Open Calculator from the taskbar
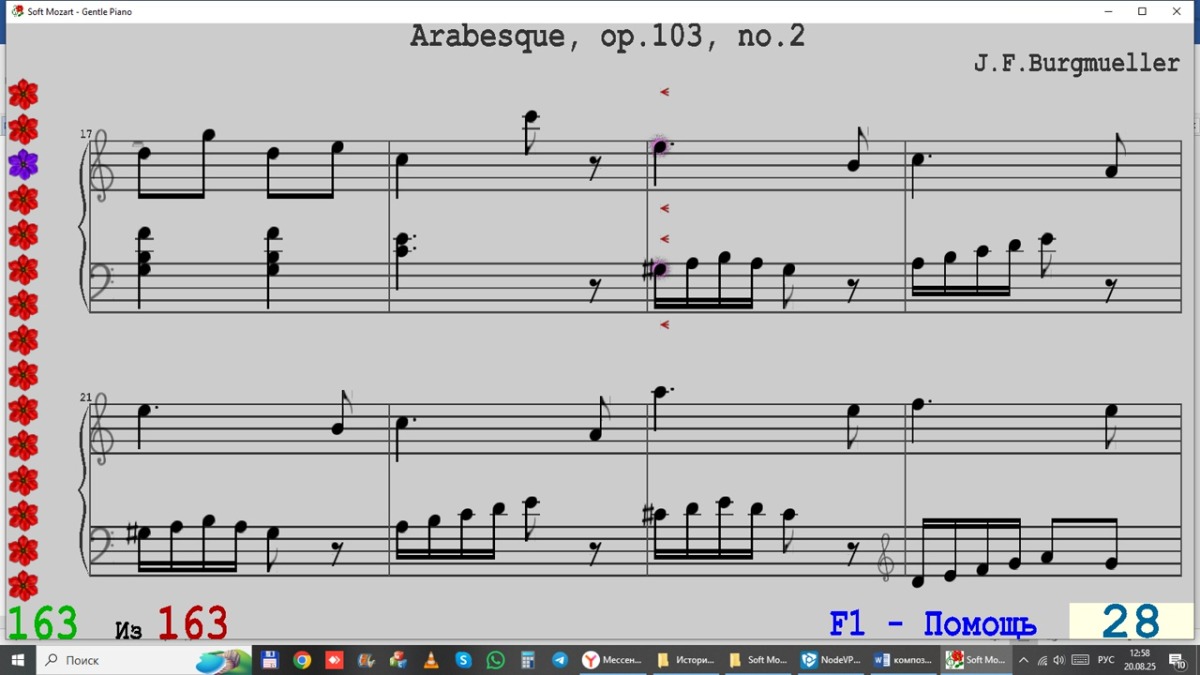 pos(527,660)
